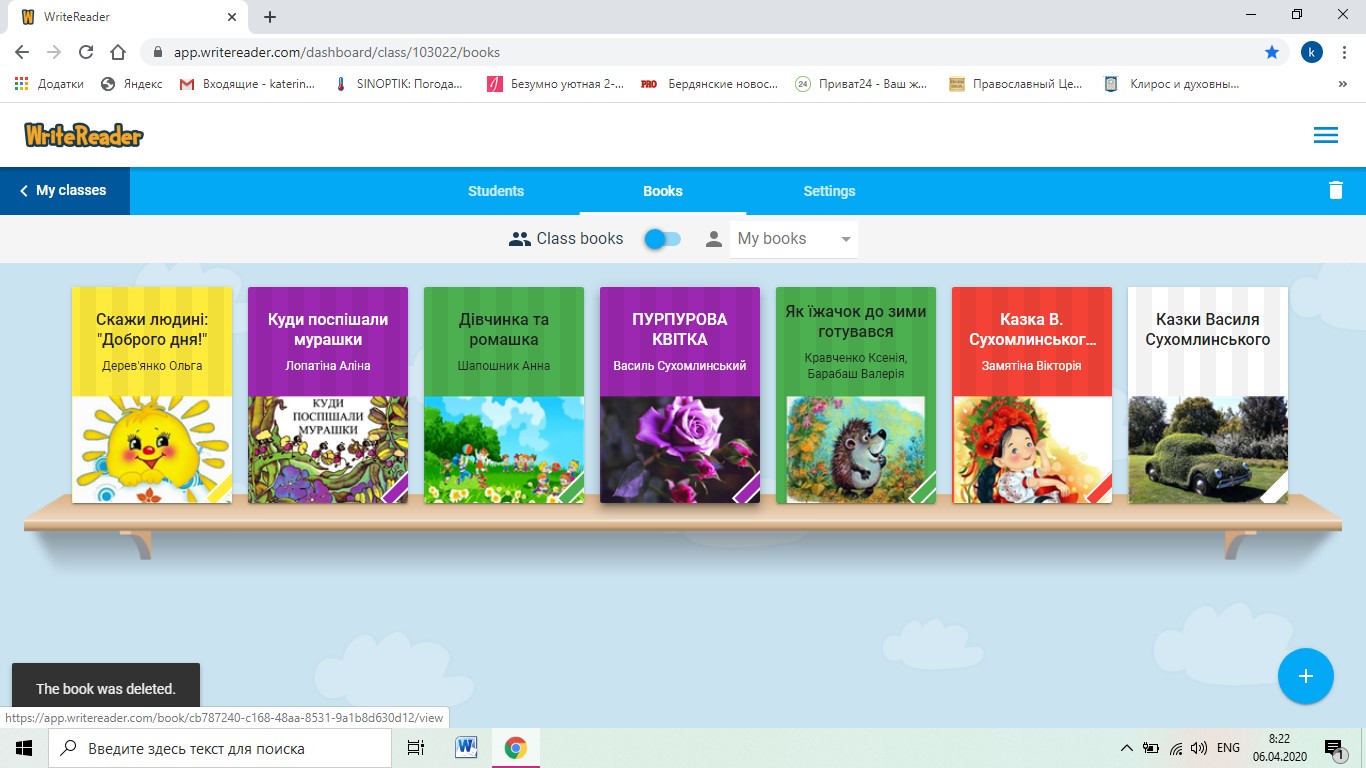Open the Chrome profile avatar icon

coord(1312,52)
